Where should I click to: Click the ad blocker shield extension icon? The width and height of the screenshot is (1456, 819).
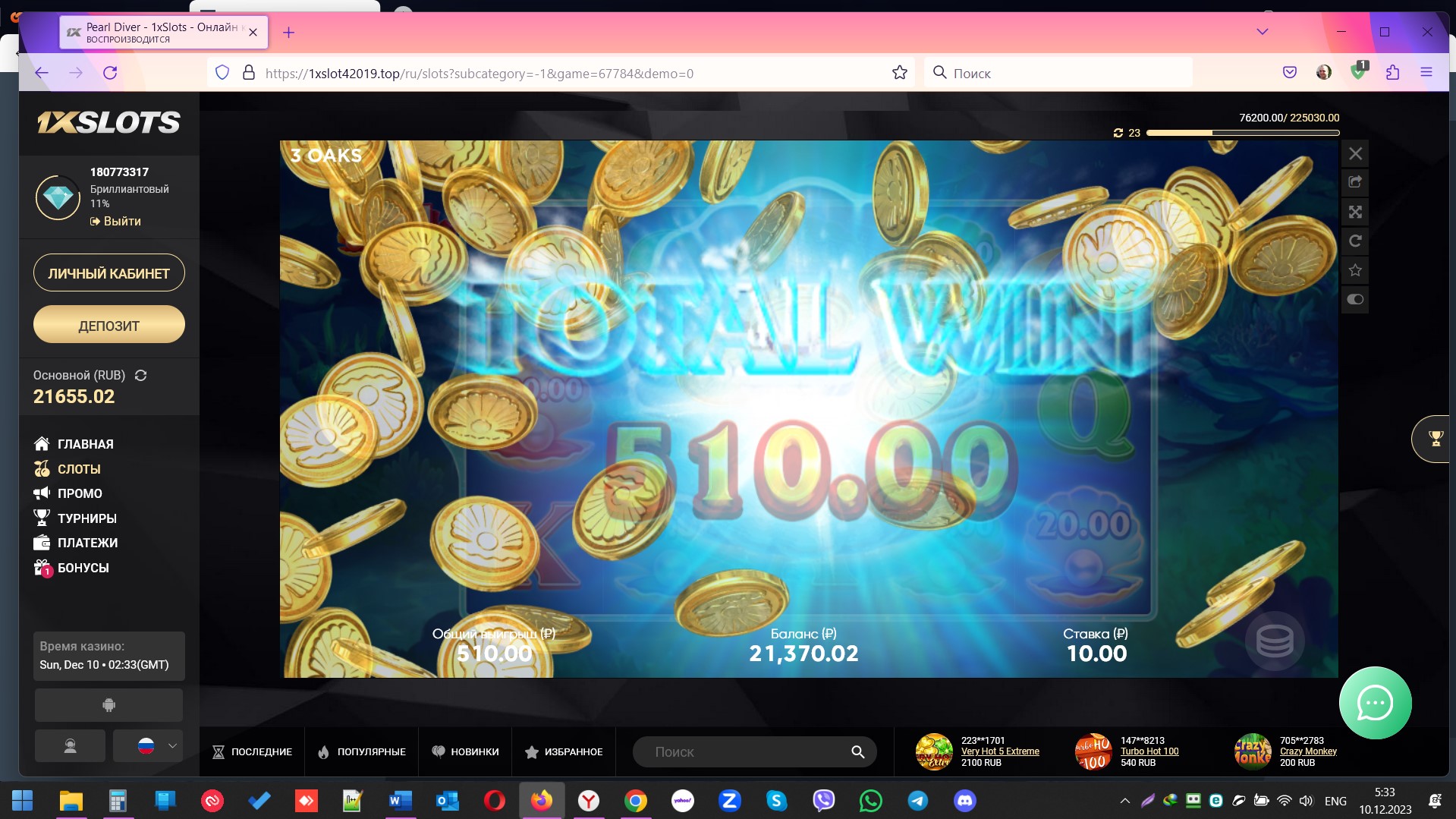click(x=1358, y=71)
